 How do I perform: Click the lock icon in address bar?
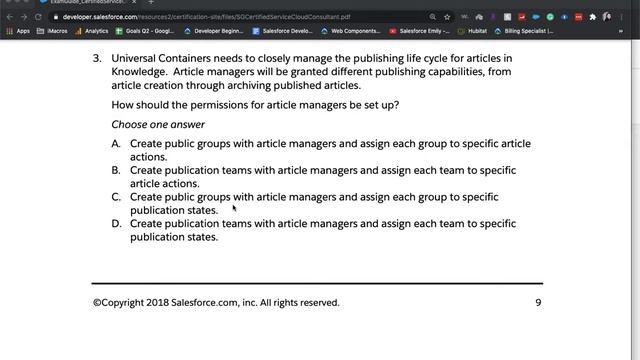pos(56,17)
